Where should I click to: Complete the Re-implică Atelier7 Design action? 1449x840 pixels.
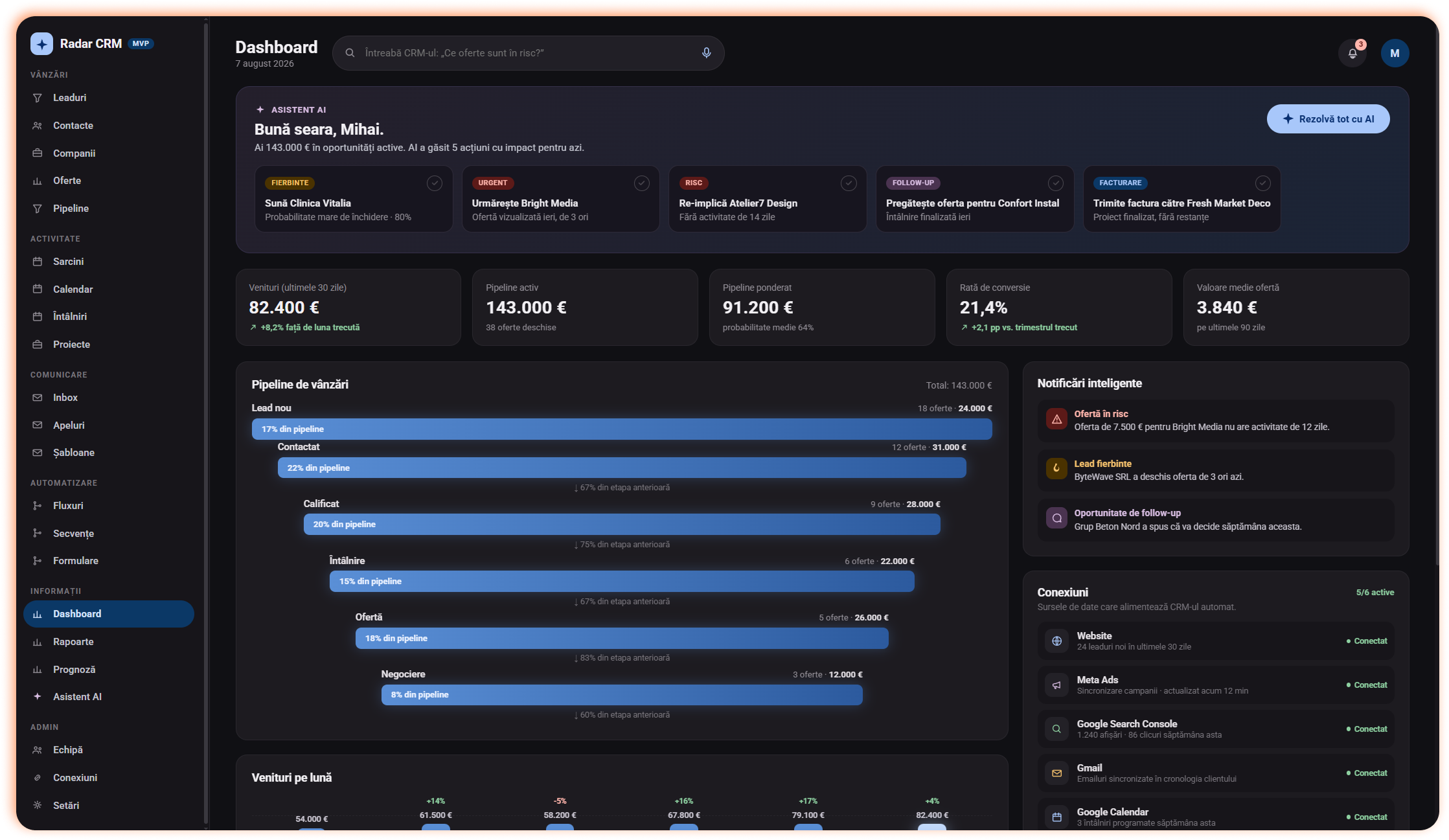(x=849, y=183)
